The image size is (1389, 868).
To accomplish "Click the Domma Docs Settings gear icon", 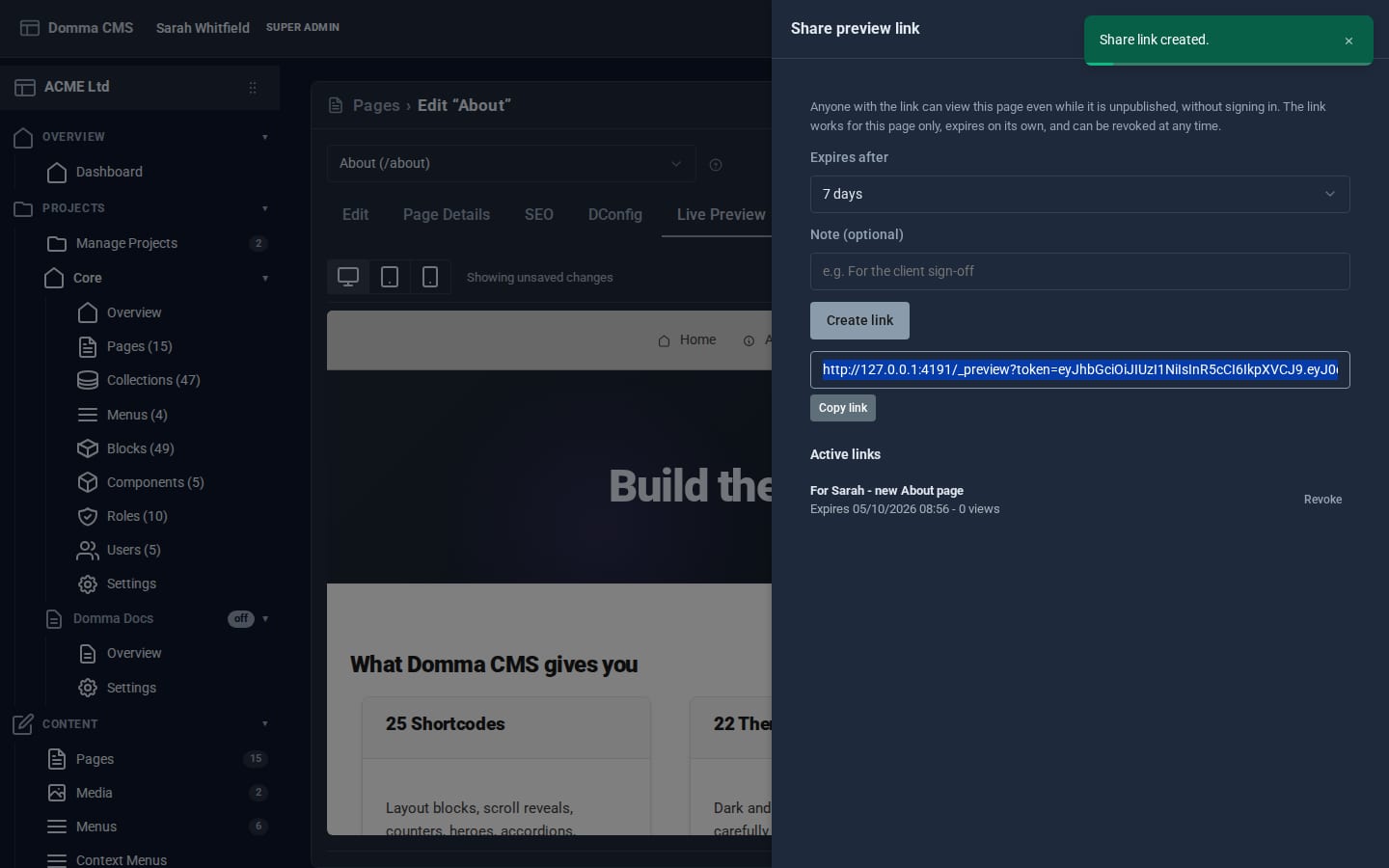I will click(88, 688).
